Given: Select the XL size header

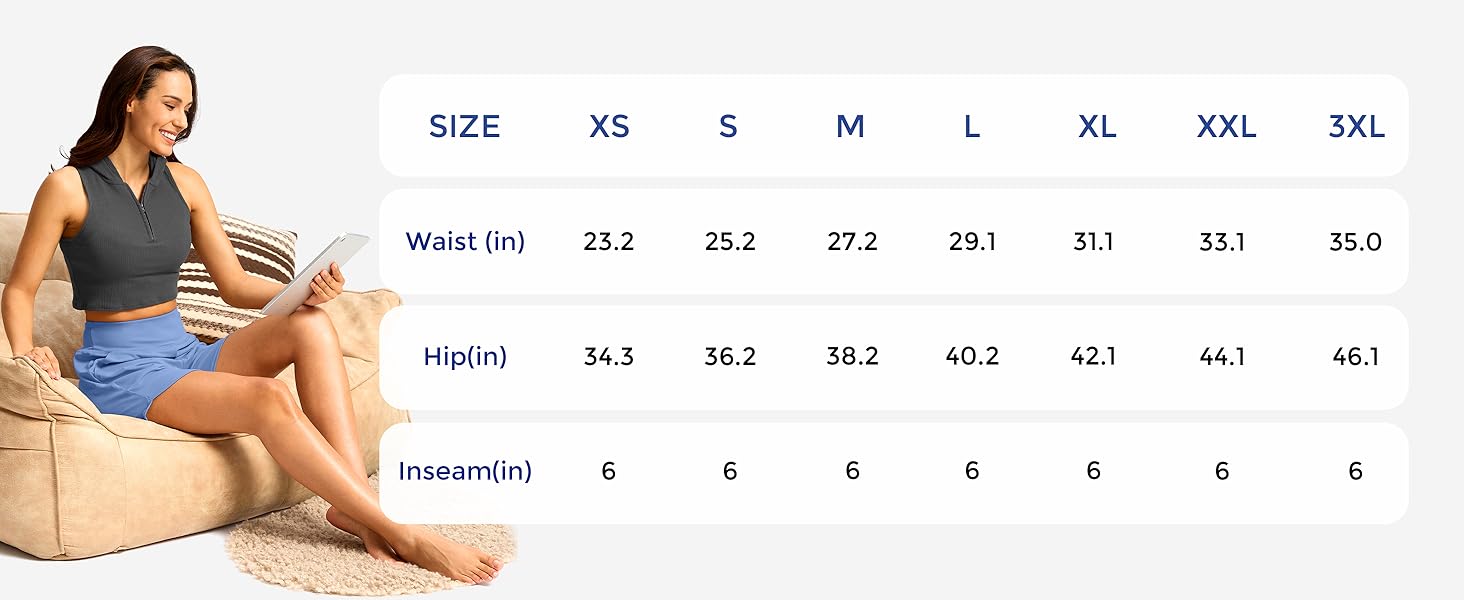Looking at the screenshot, I should coord(1097,127).
